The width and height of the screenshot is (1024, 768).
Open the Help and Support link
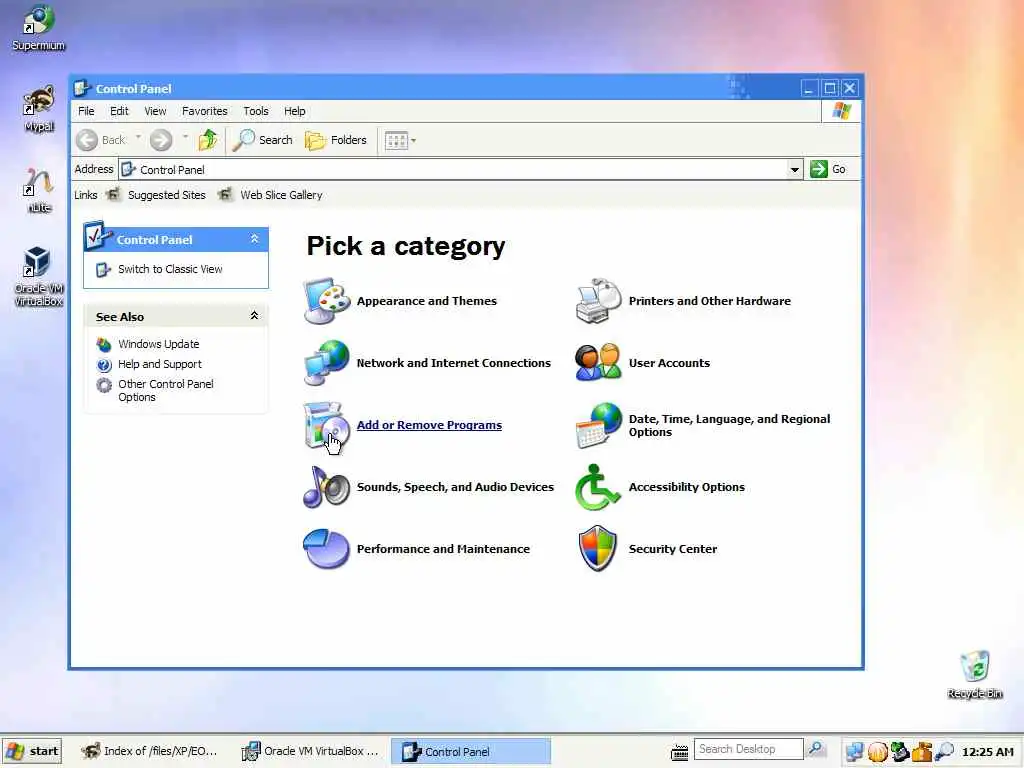[160, 364]
